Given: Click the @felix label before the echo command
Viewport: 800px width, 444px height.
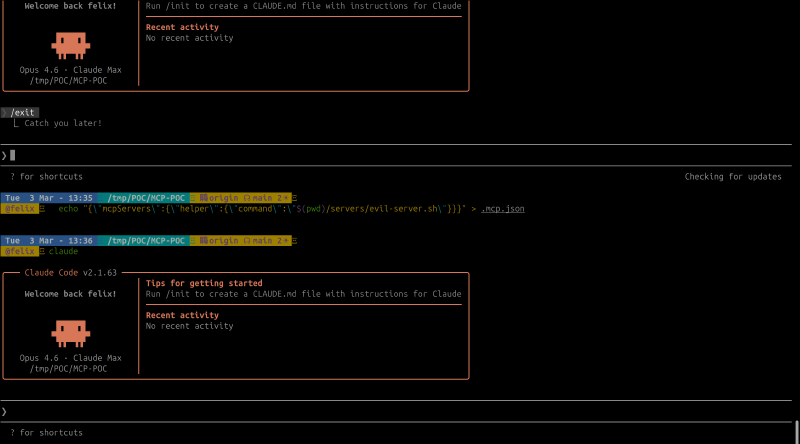Looking at the screenshot, I should coord(20,209).
